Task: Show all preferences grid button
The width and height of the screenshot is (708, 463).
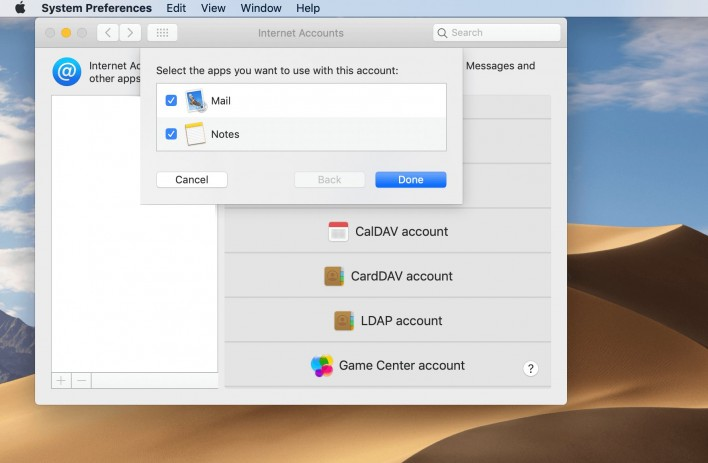Action: (162, 33)
